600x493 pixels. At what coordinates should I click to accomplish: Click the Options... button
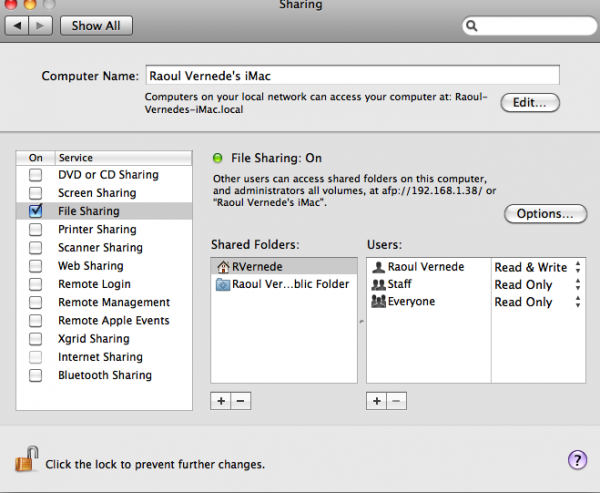pos(545,214)
